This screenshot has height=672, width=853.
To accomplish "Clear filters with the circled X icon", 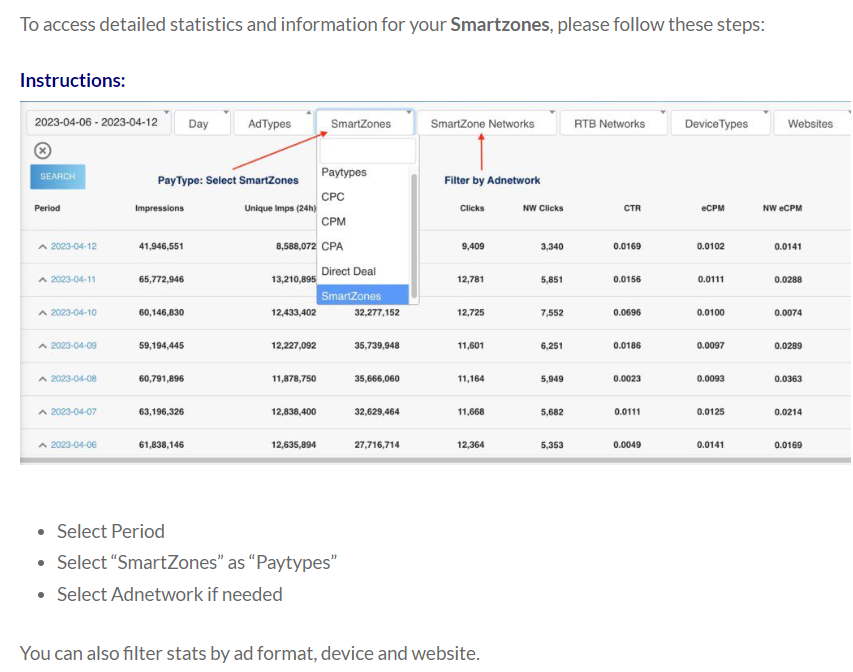I will click(x=42, y=151).
